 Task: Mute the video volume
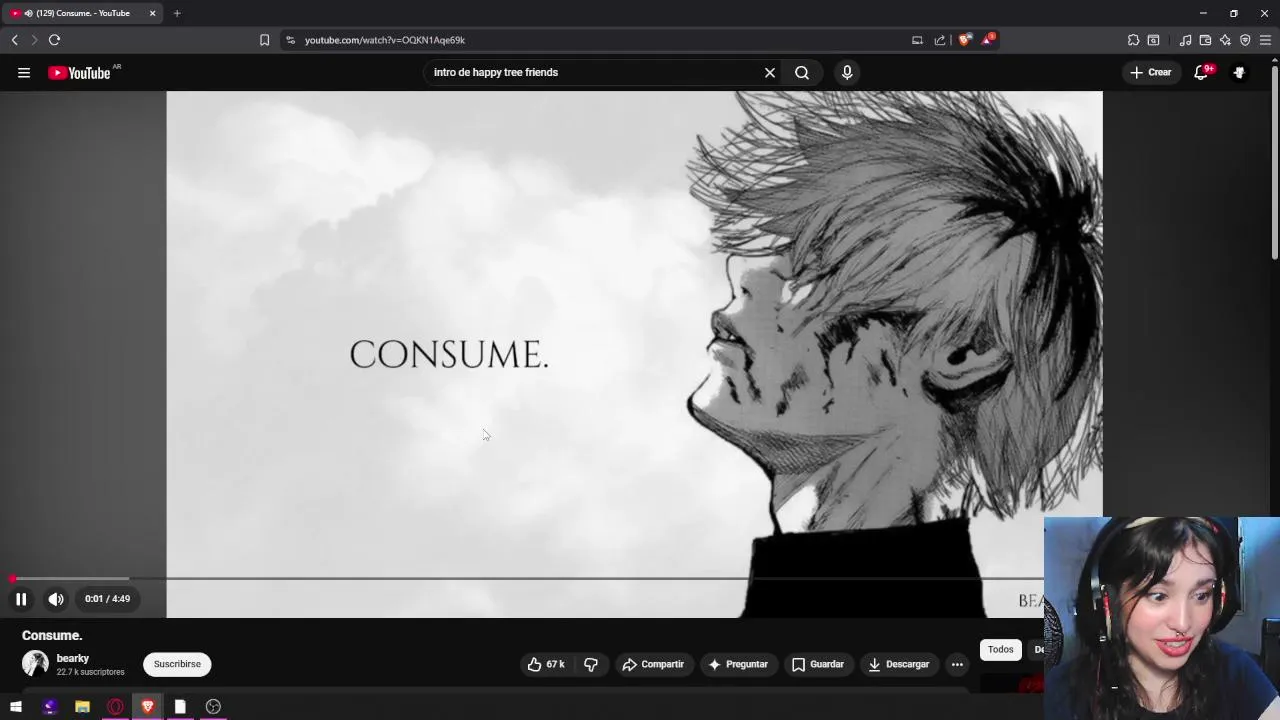point(56,599)
